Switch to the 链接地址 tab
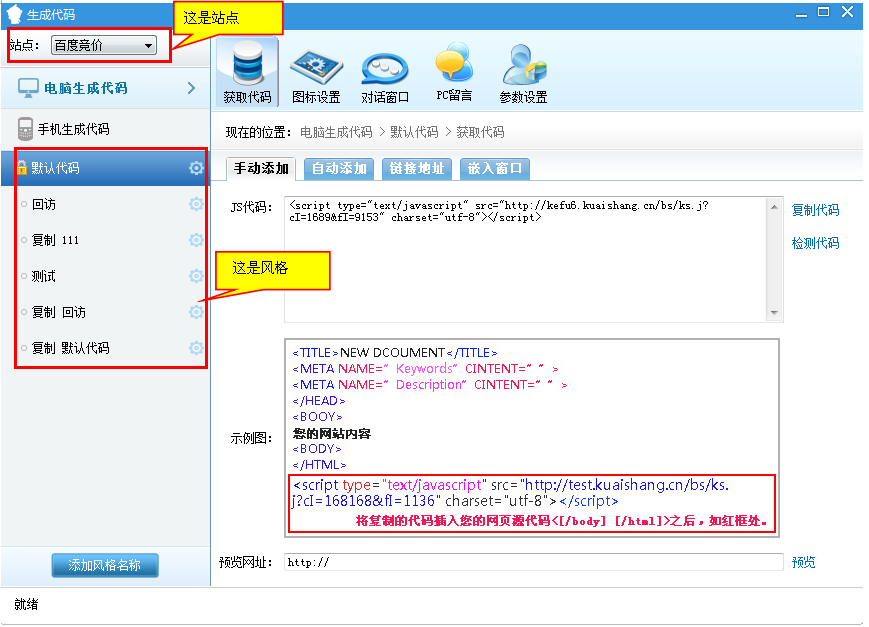 pos(417,168)
